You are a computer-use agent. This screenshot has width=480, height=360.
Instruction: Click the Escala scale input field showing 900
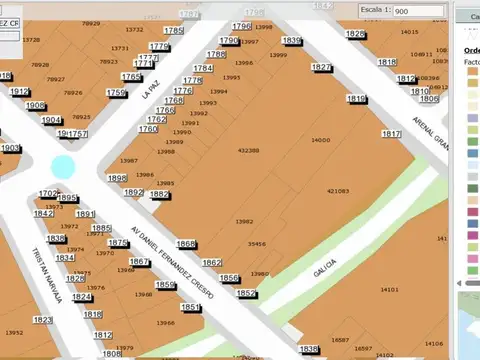419,11
